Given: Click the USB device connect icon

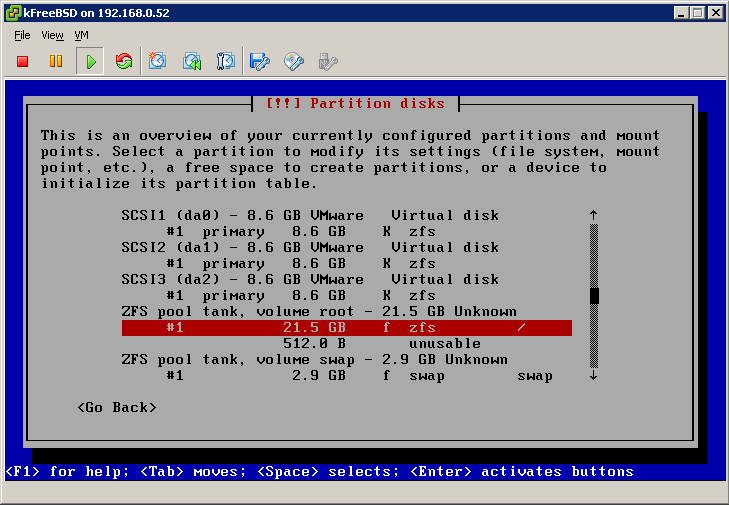Looking at the screenshot, I should tap(328, 61).
